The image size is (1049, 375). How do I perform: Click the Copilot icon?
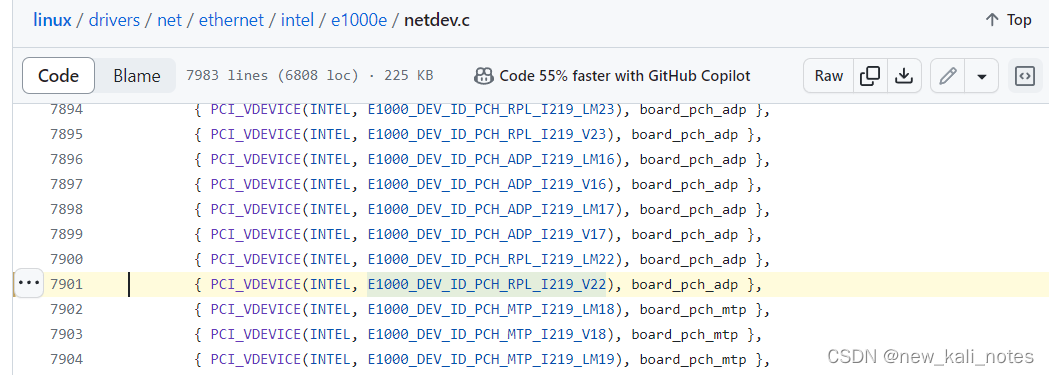pyautogui.click(x=483, y=76)
